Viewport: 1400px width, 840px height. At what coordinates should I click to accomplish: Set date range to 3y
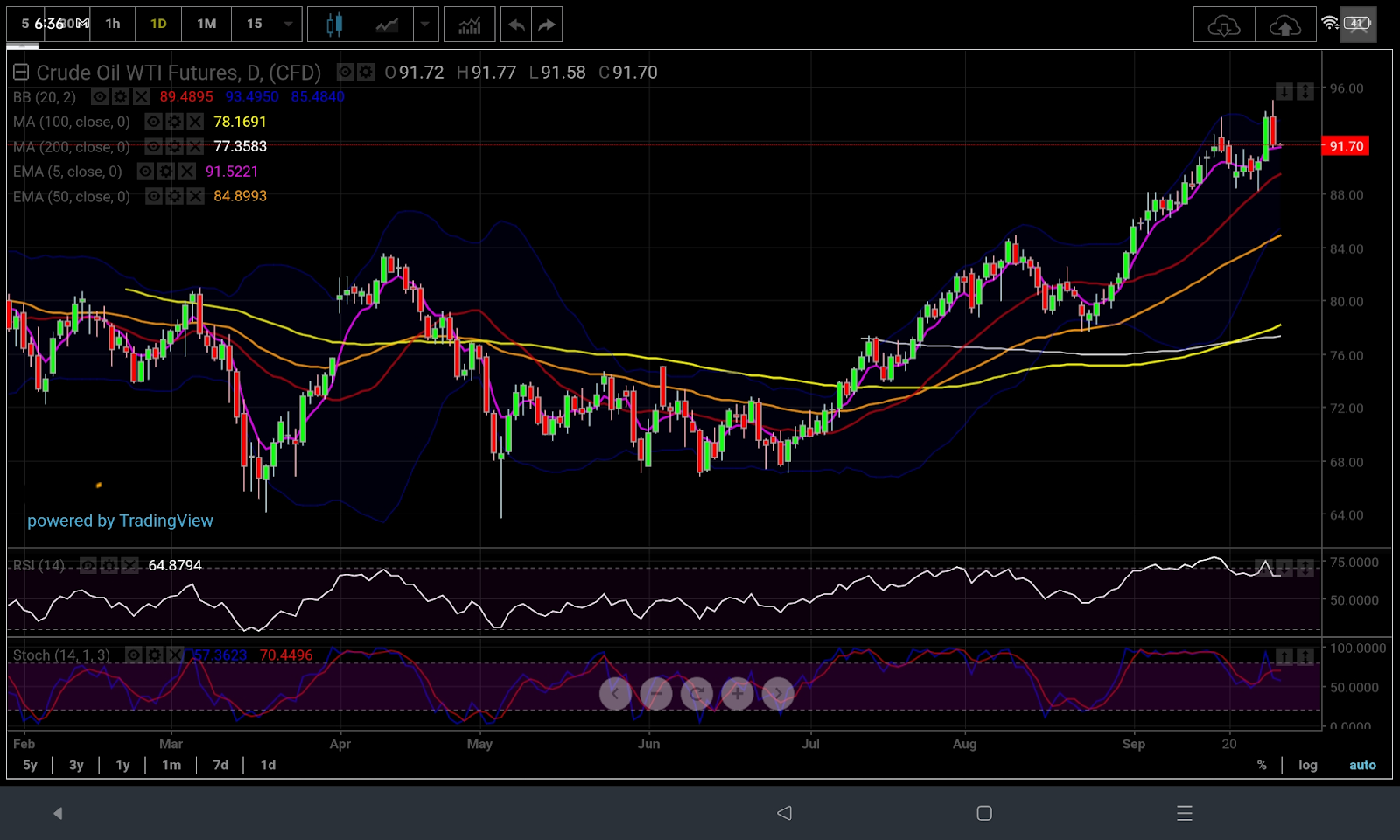(x=76, y=765)
